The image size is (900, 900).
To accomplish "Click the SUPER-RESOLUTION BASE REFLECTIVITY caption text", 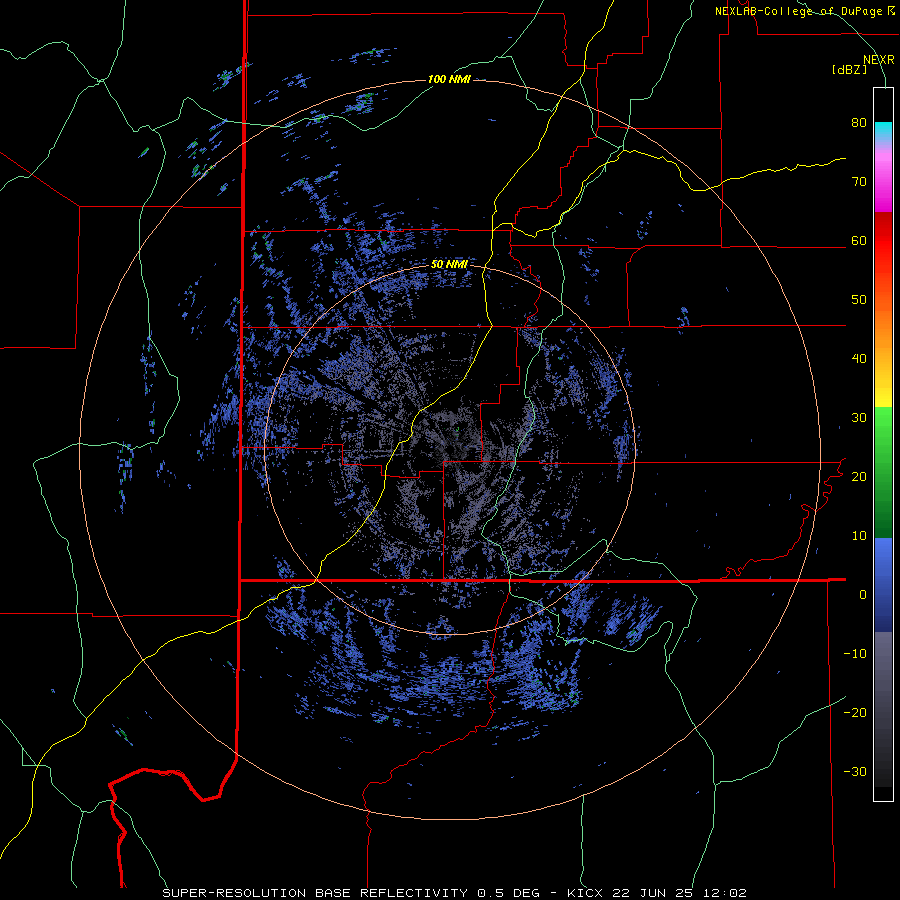I will tap(315, 893).
